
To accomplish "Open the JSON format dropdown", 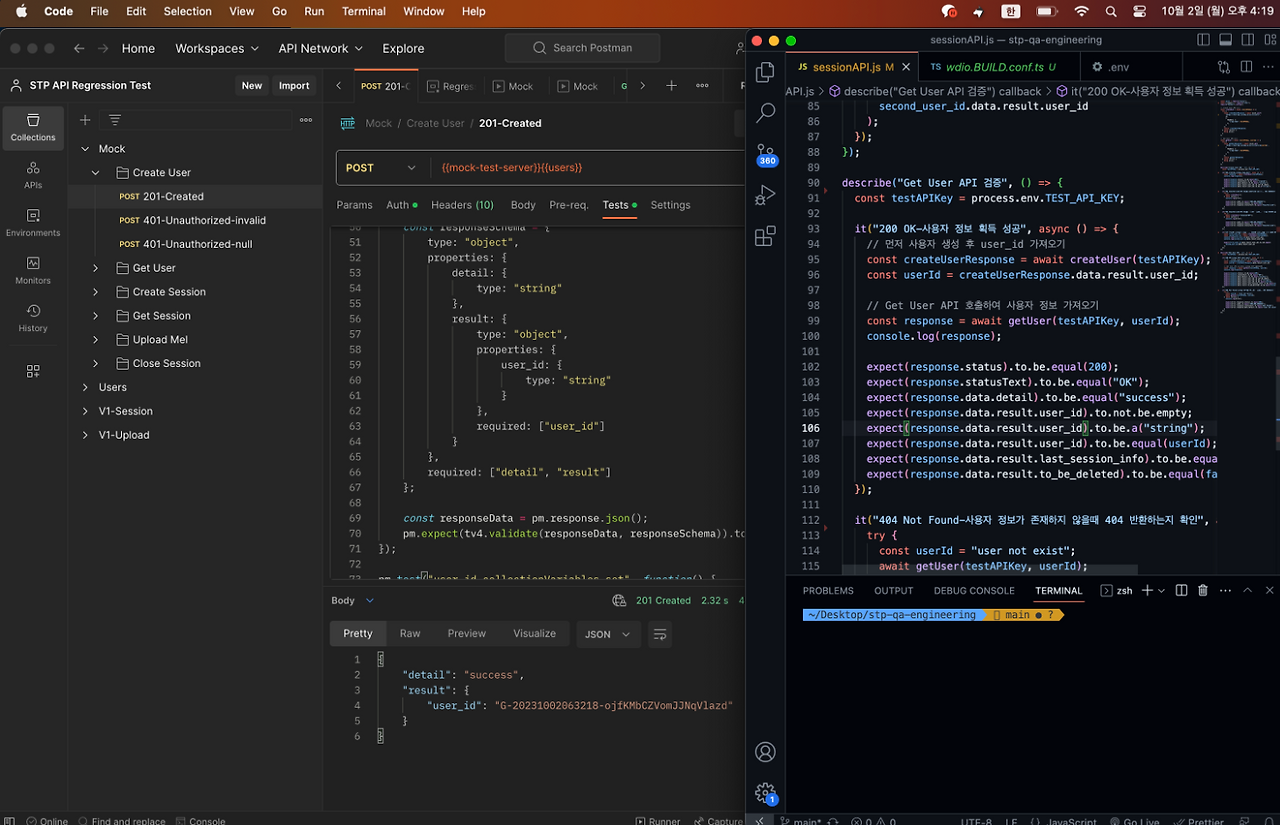I will tap(608, 634).
